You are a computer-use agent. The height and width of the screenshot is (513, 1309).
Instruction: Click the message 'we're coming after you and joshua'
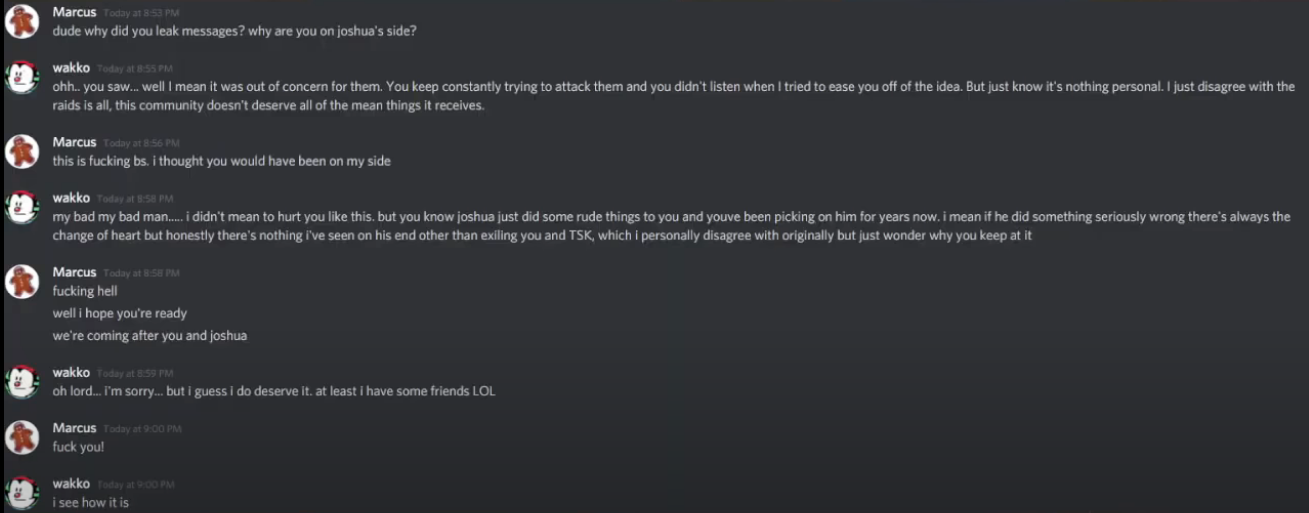pyautogui.click(x=150, y=336)
